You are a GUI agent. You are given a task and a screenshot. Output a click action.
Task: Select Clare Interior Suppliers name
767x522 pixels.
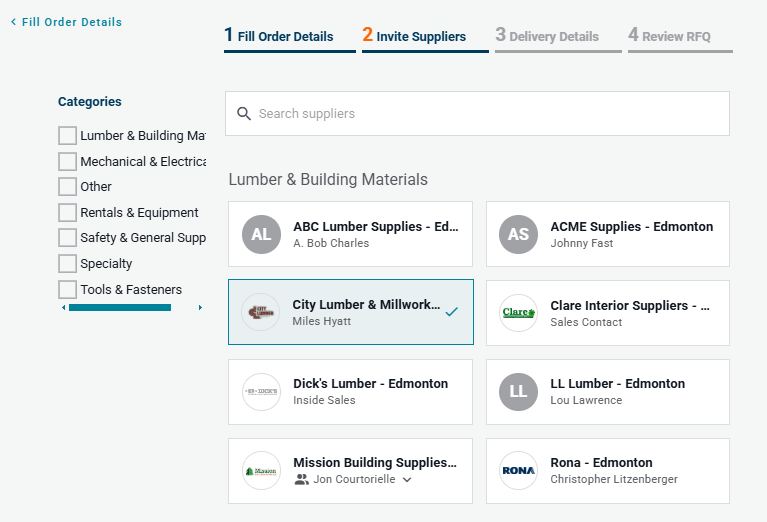(x=630, y=305)
